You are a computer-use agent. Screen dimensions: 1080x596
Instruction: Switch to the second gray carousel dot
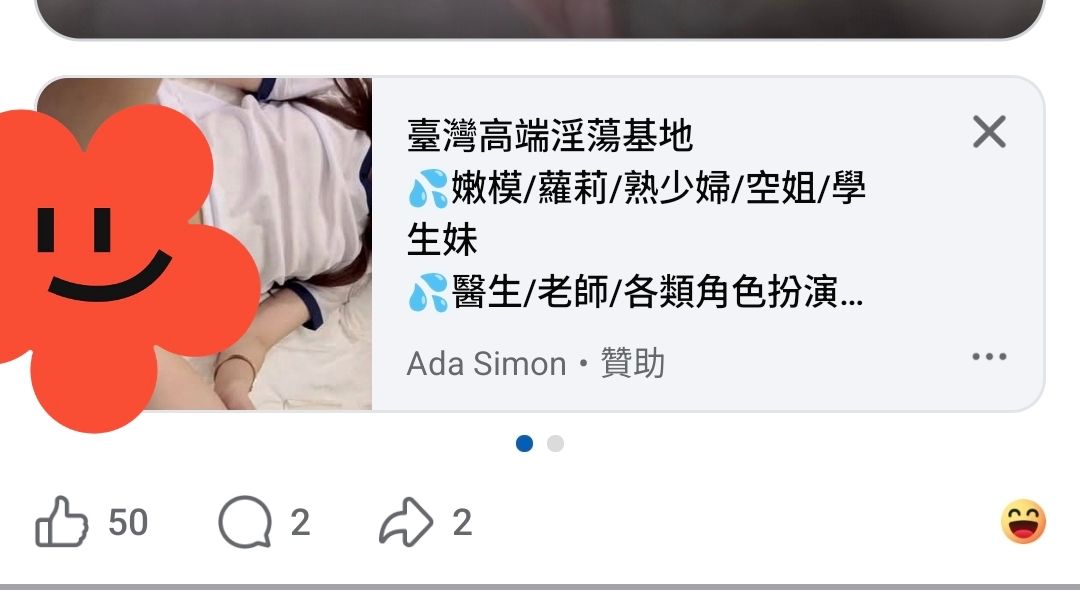tap(555, 444)
